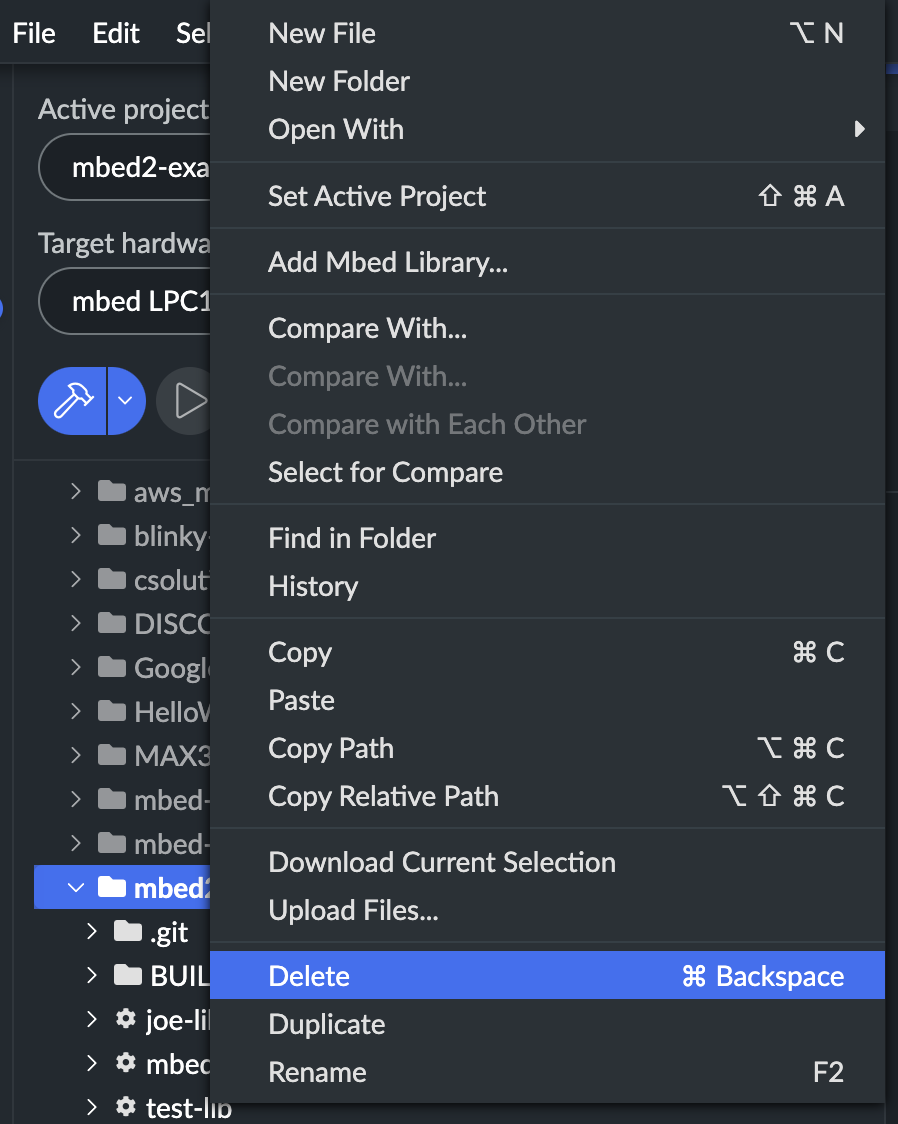Viewport: 898px width, 1124px height.
Task: Click the blinky folder icon
Action: [112, 535]
